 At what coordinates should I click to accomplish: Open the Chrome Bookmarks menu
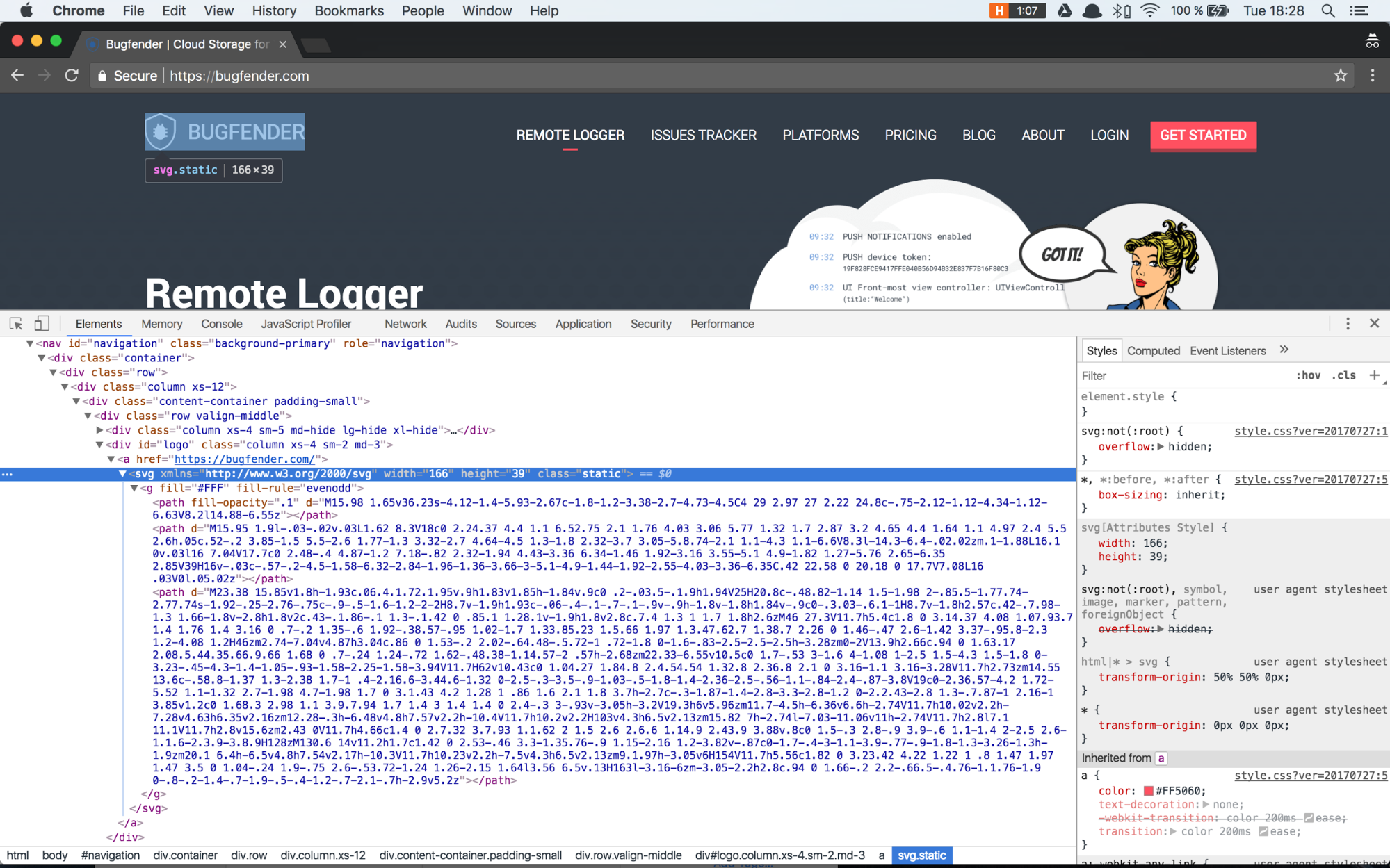[x=349, y=10]
